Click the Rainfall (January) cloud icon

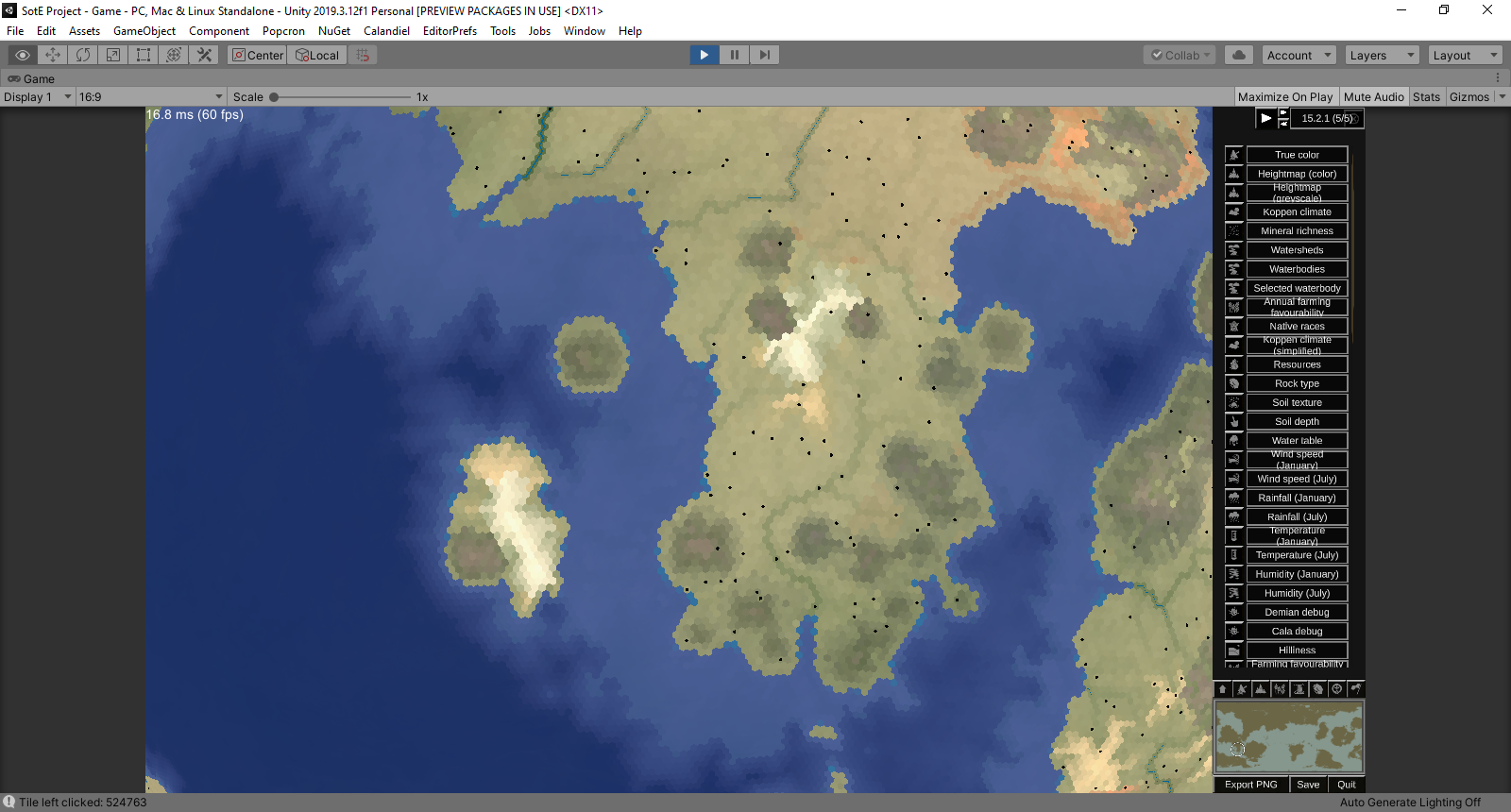[x=1234, y=498]
